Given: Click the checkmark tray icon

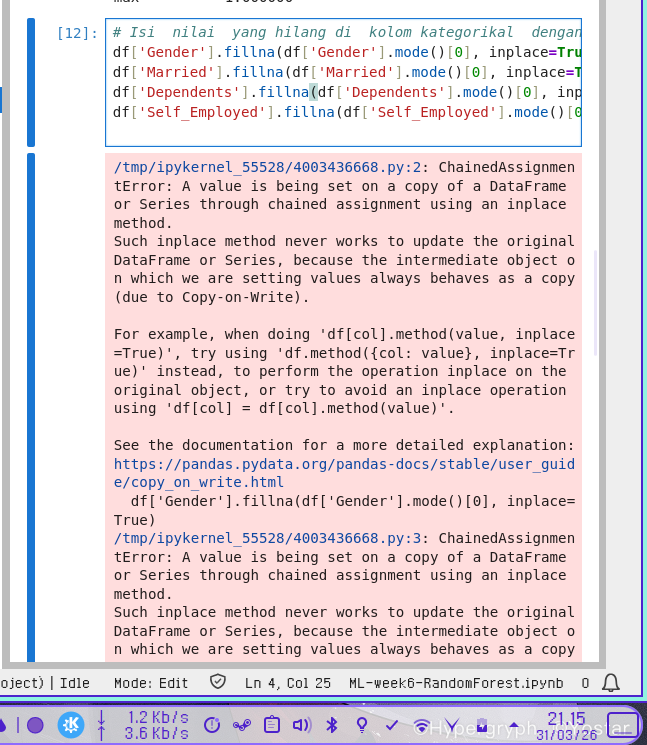Looking at the screenshot, I should pos(392,725).
